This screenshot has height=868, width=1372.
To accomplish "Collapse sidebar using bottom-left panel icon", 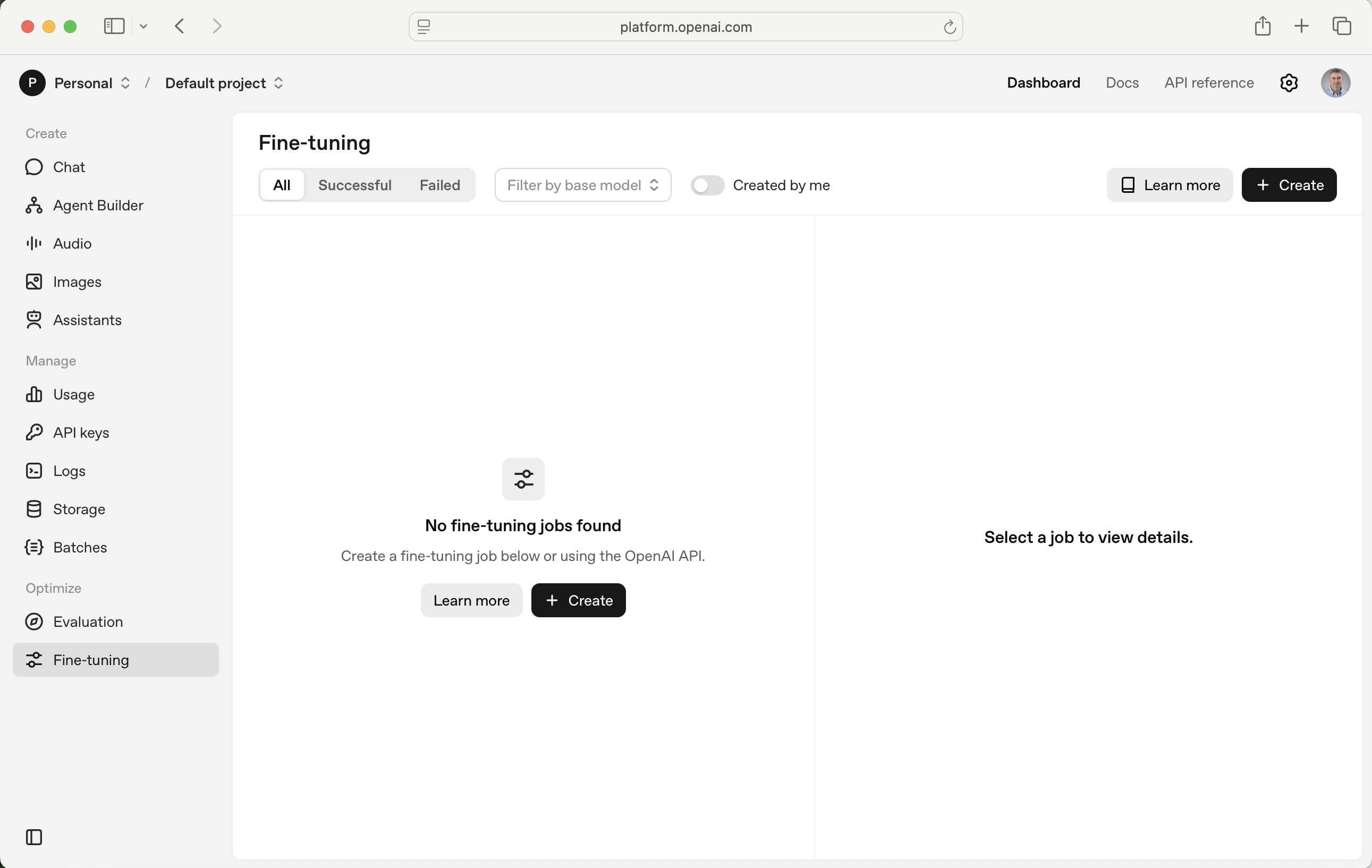I will tap(33, 837).
